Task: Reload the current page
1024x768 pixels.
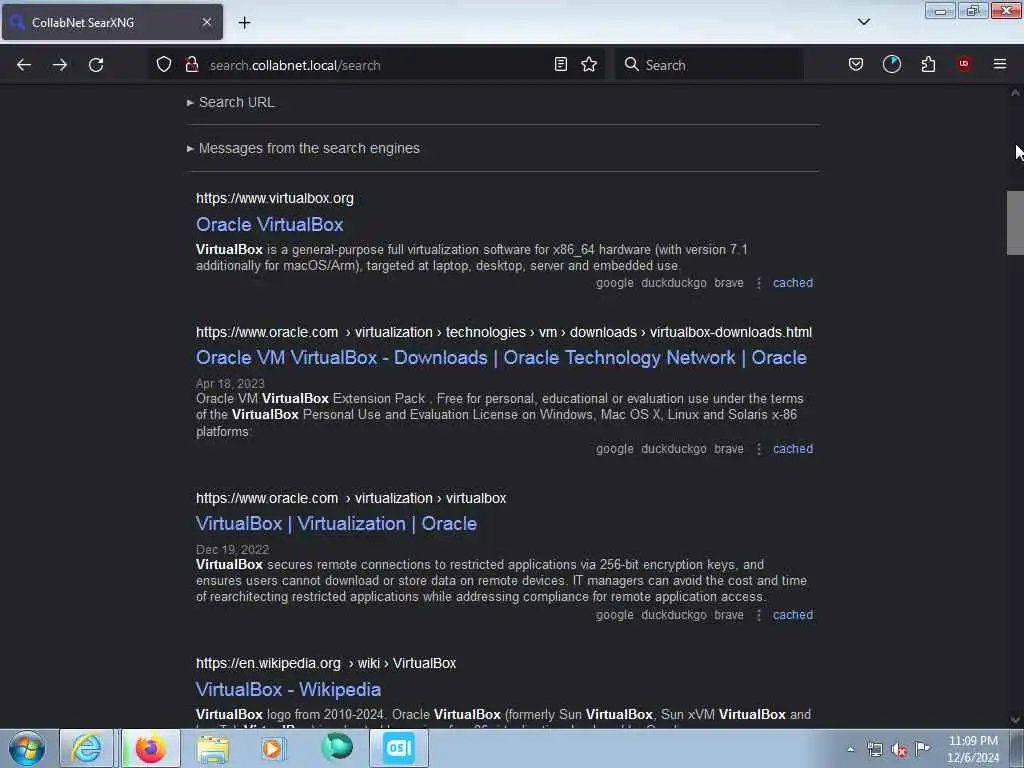Action: click(96, 65)
